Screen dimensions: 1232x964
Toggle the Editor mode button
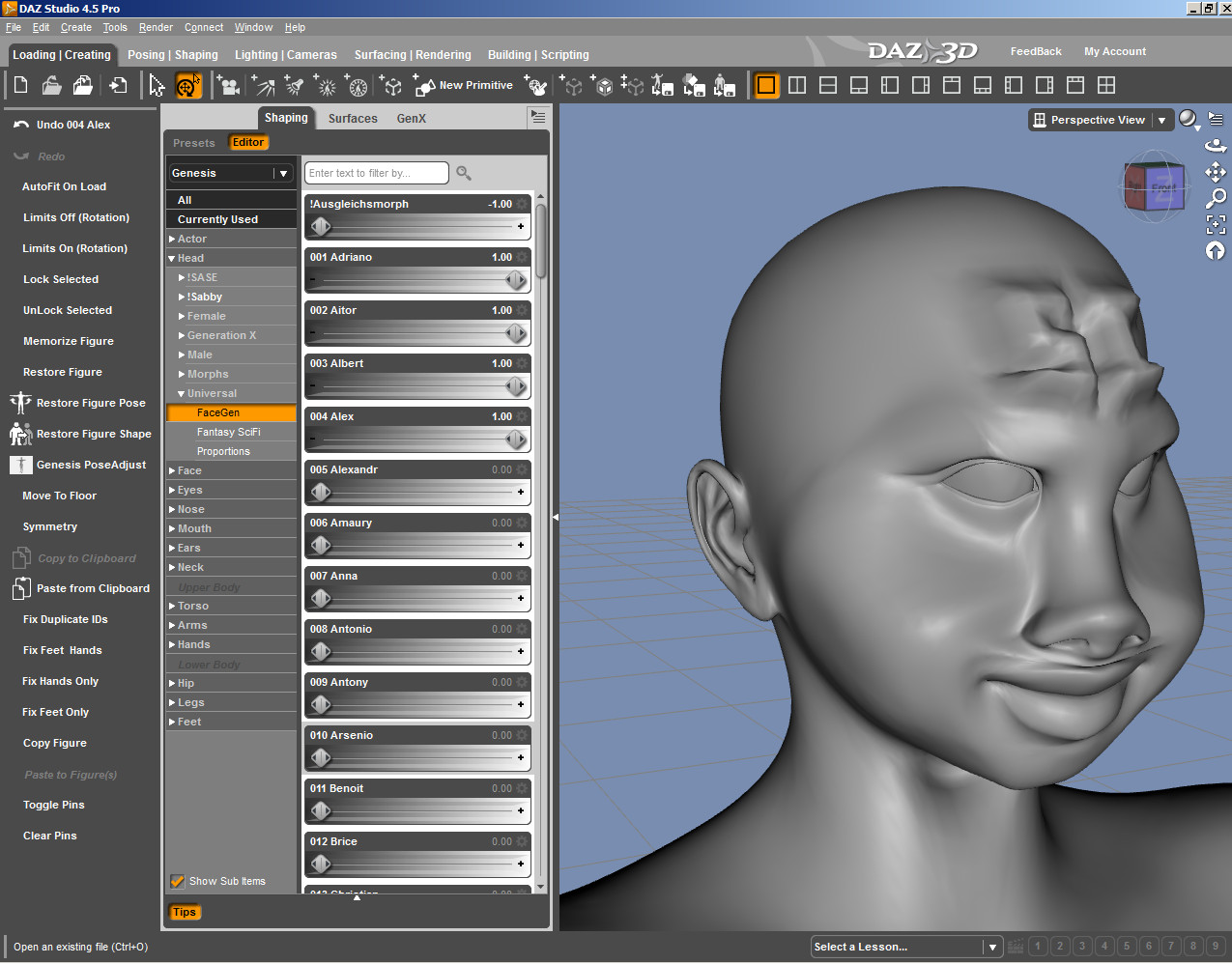tap(248, 142)
